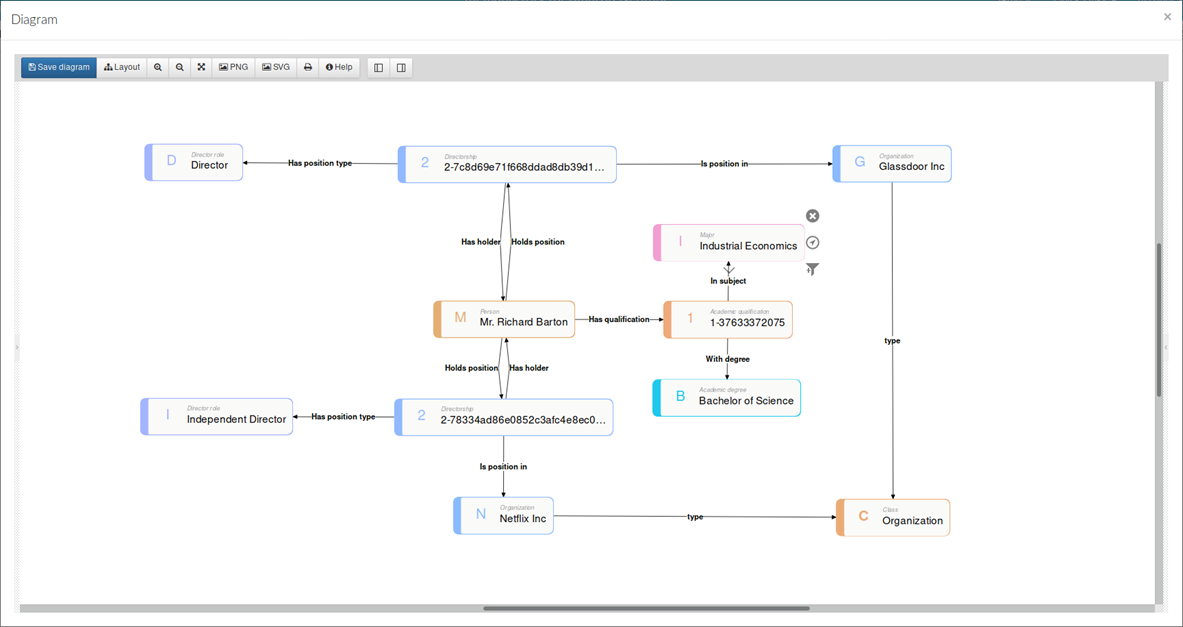The image size is (1183, 627).
Task: Click the 'Has qualification' edge label
Action: pos(619,319)
